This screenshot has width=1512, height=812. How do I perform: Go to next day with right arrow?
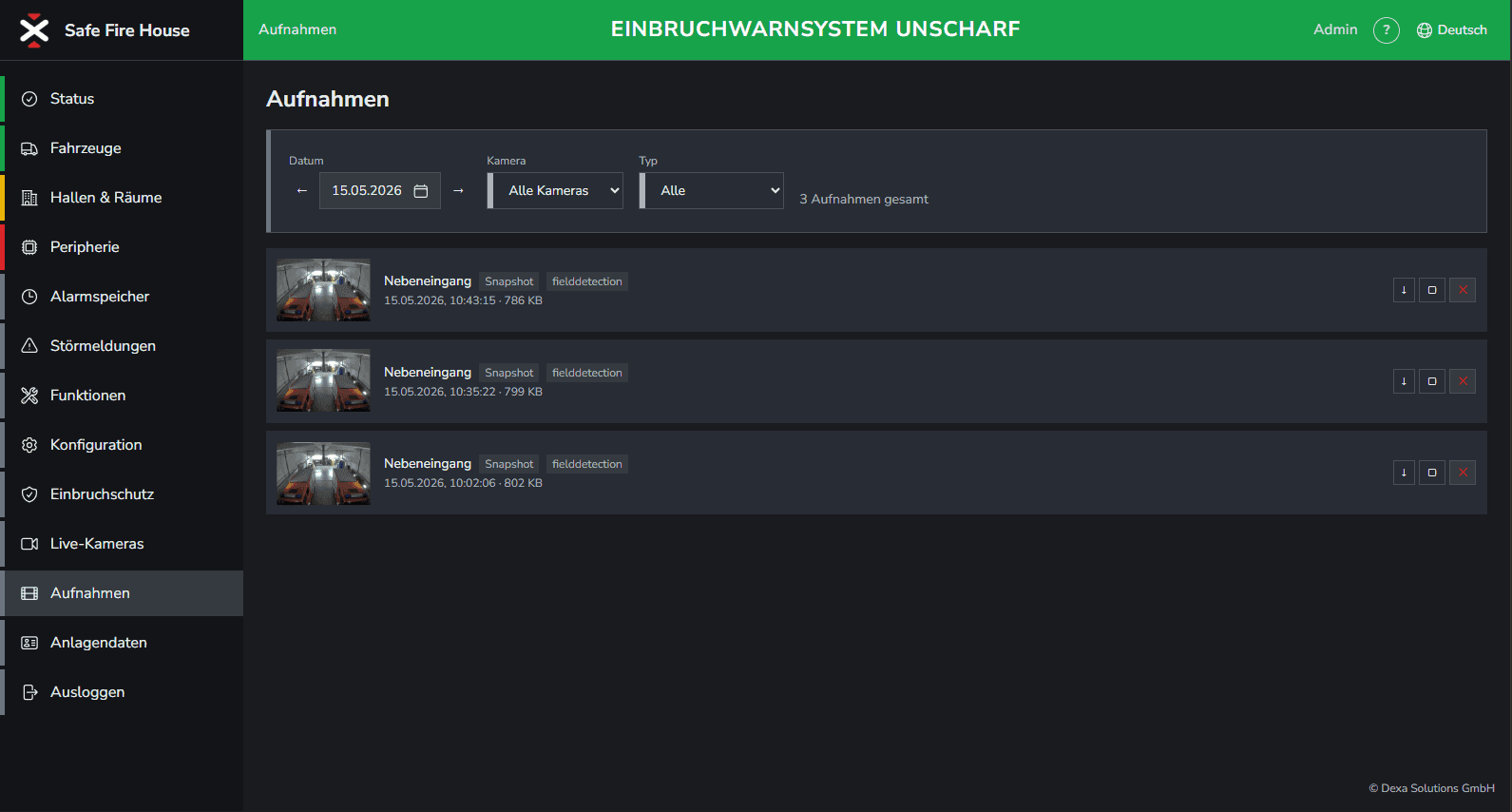point(458,191)
